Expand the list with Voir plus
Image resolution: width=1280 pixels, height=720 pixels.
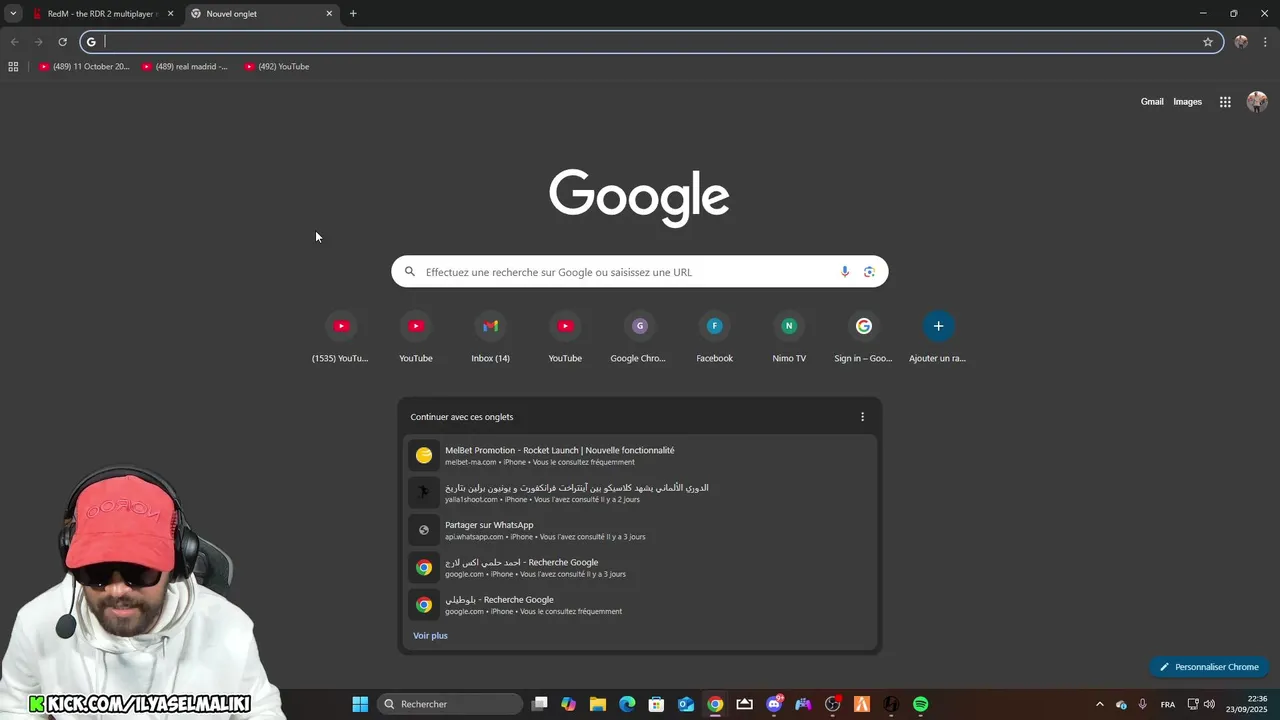point(430,636)
